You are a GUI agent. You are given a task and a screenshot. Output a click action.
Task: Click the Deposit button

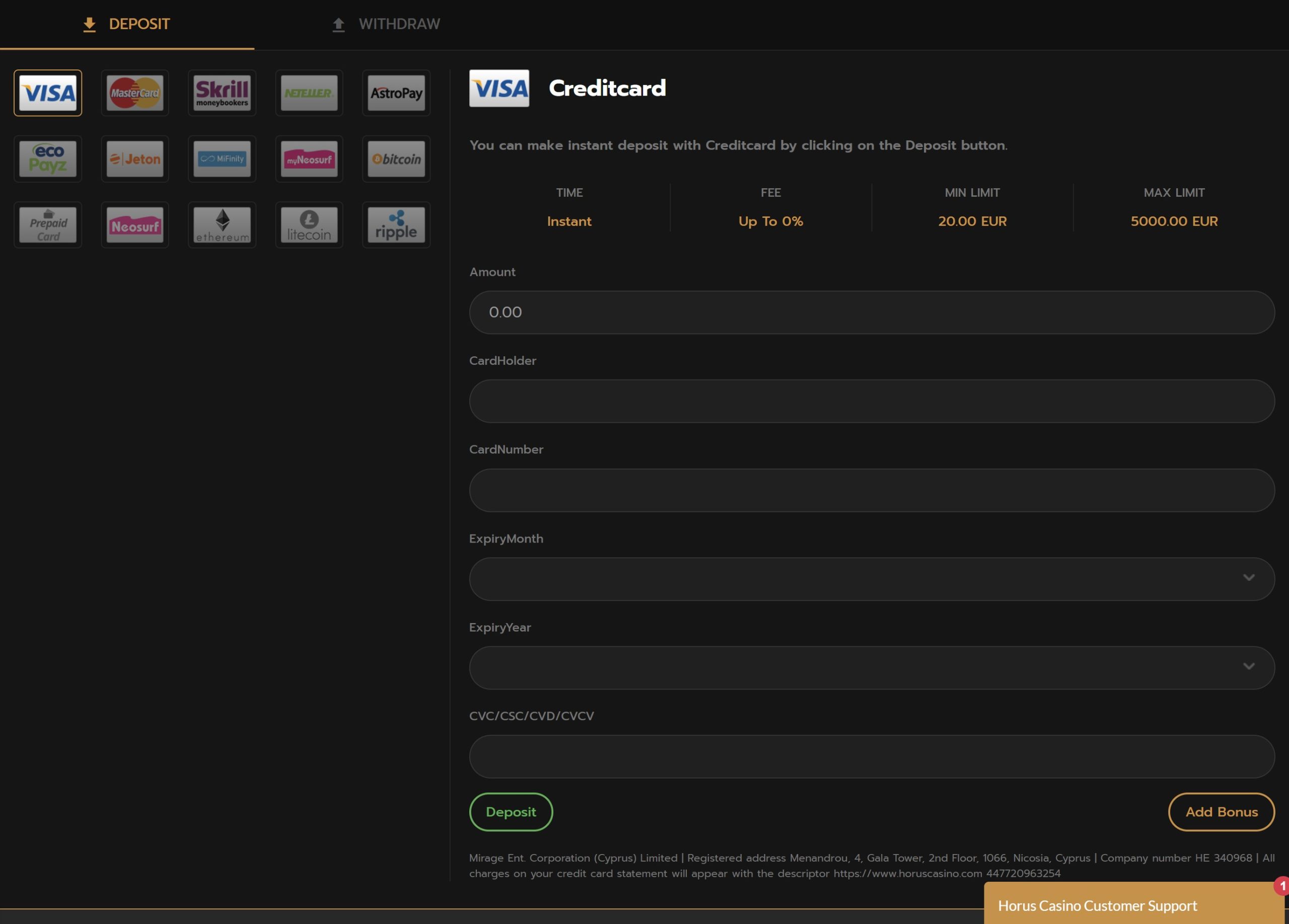click(x=511, y=812)
